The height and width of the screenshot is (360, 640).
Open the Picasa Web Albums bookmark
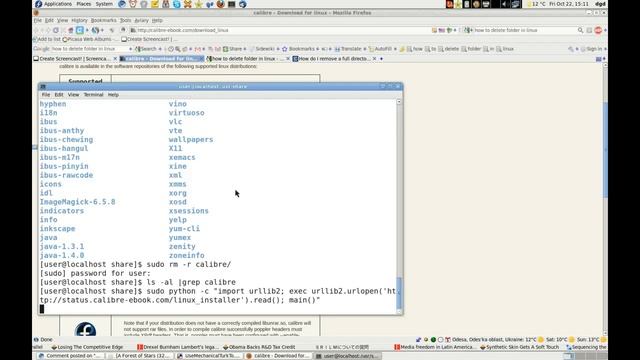90,39
